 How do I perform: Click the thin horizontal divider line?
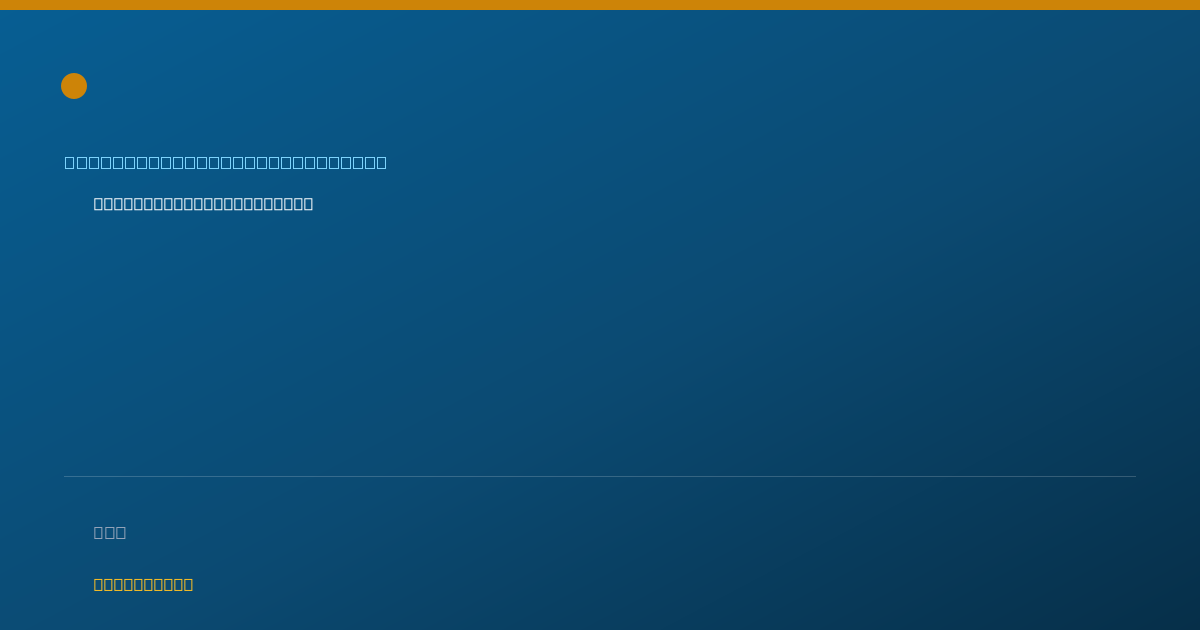tap(600, 476)
